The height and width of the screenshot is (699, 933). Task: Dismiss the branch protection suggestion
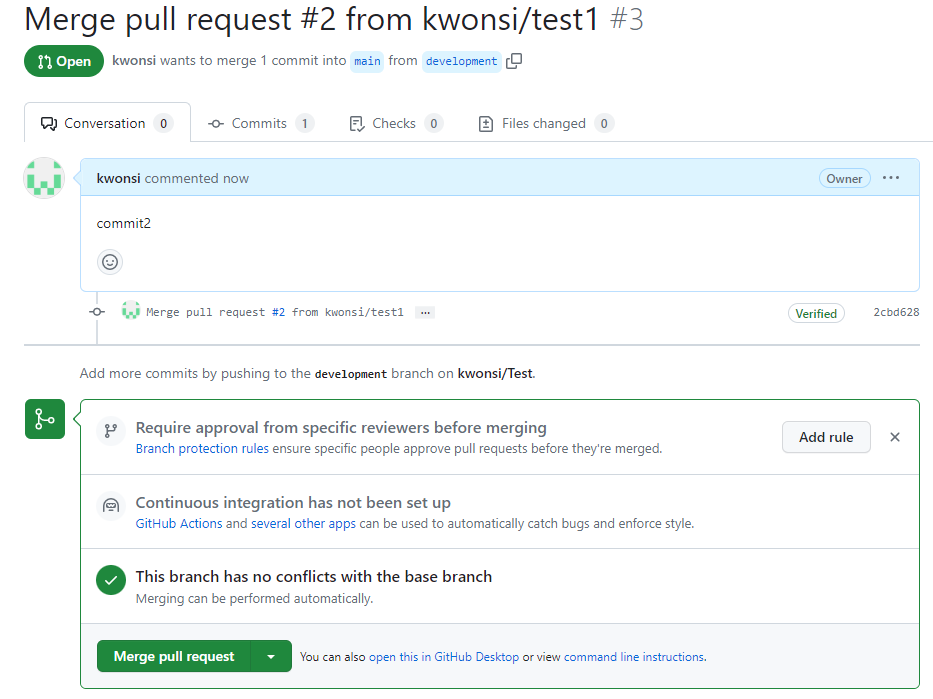click(894, 437)
